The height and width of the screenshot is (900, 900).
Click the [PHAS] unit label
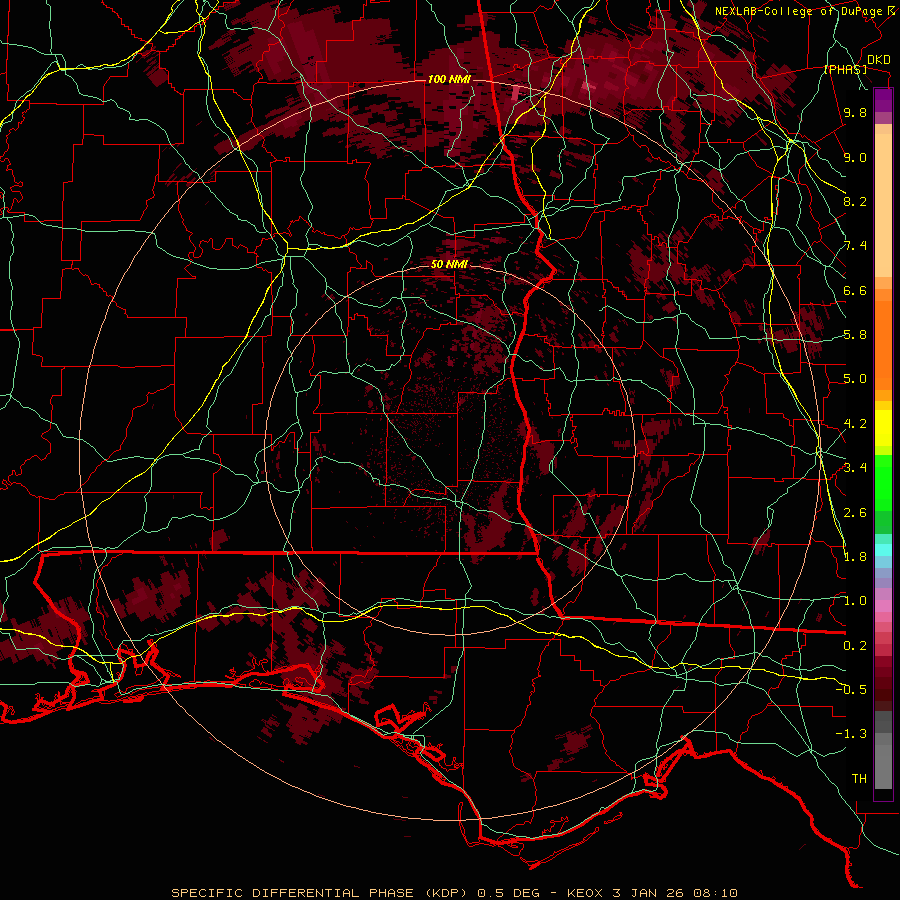(845, 70)
